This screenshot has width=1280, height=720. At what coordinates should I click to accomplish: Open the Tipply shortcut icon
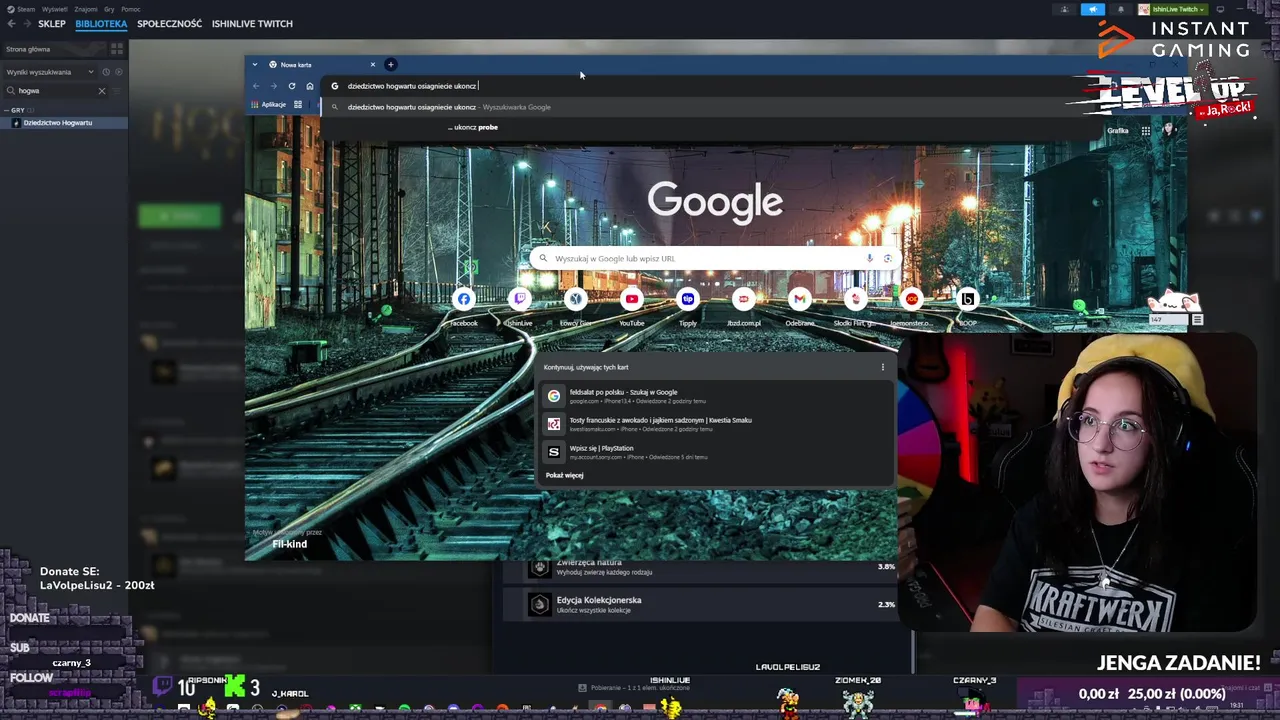tap(688, 299)
